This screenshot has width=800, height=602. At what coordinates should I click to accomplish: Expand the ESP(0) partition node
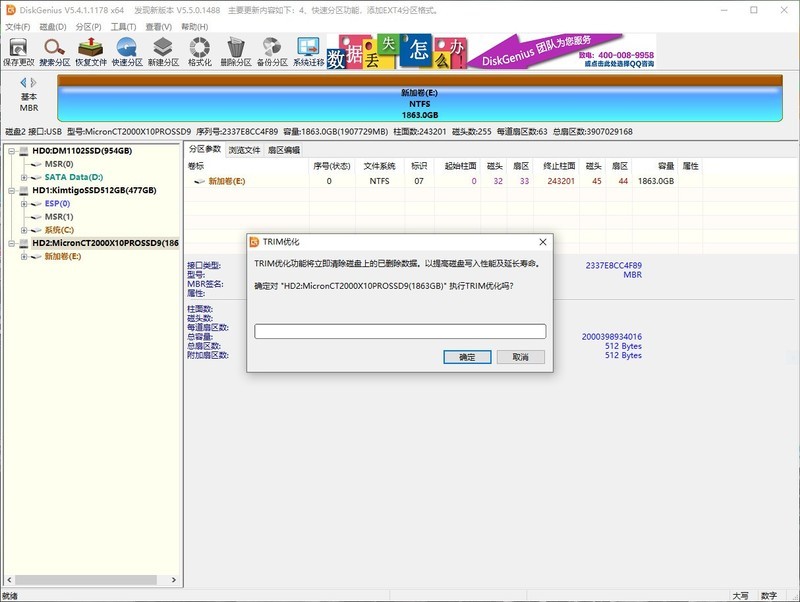click(x=24, y=203)
